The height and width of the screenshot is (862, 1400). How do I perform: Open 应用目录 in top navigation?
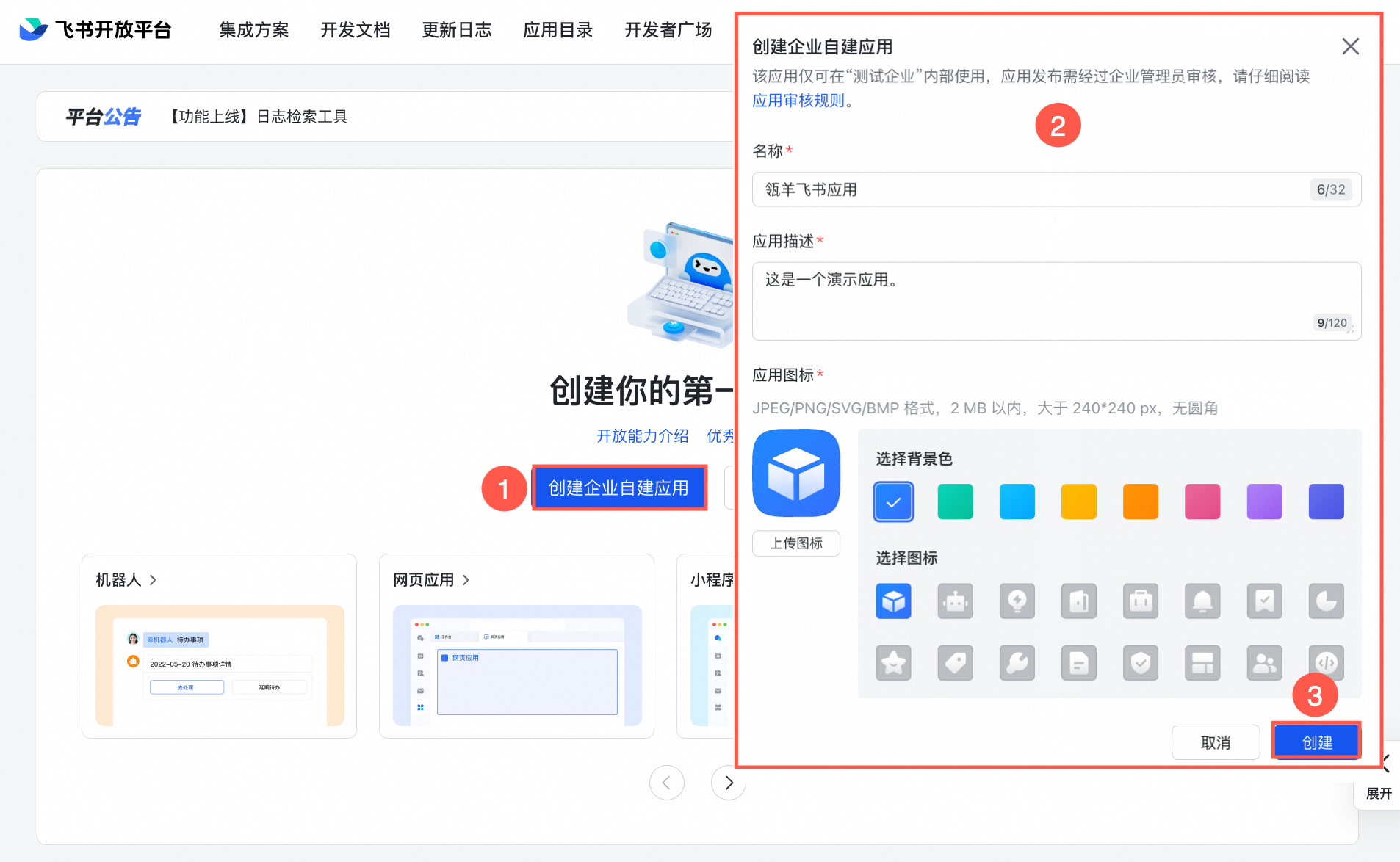(x=558, y=30)
